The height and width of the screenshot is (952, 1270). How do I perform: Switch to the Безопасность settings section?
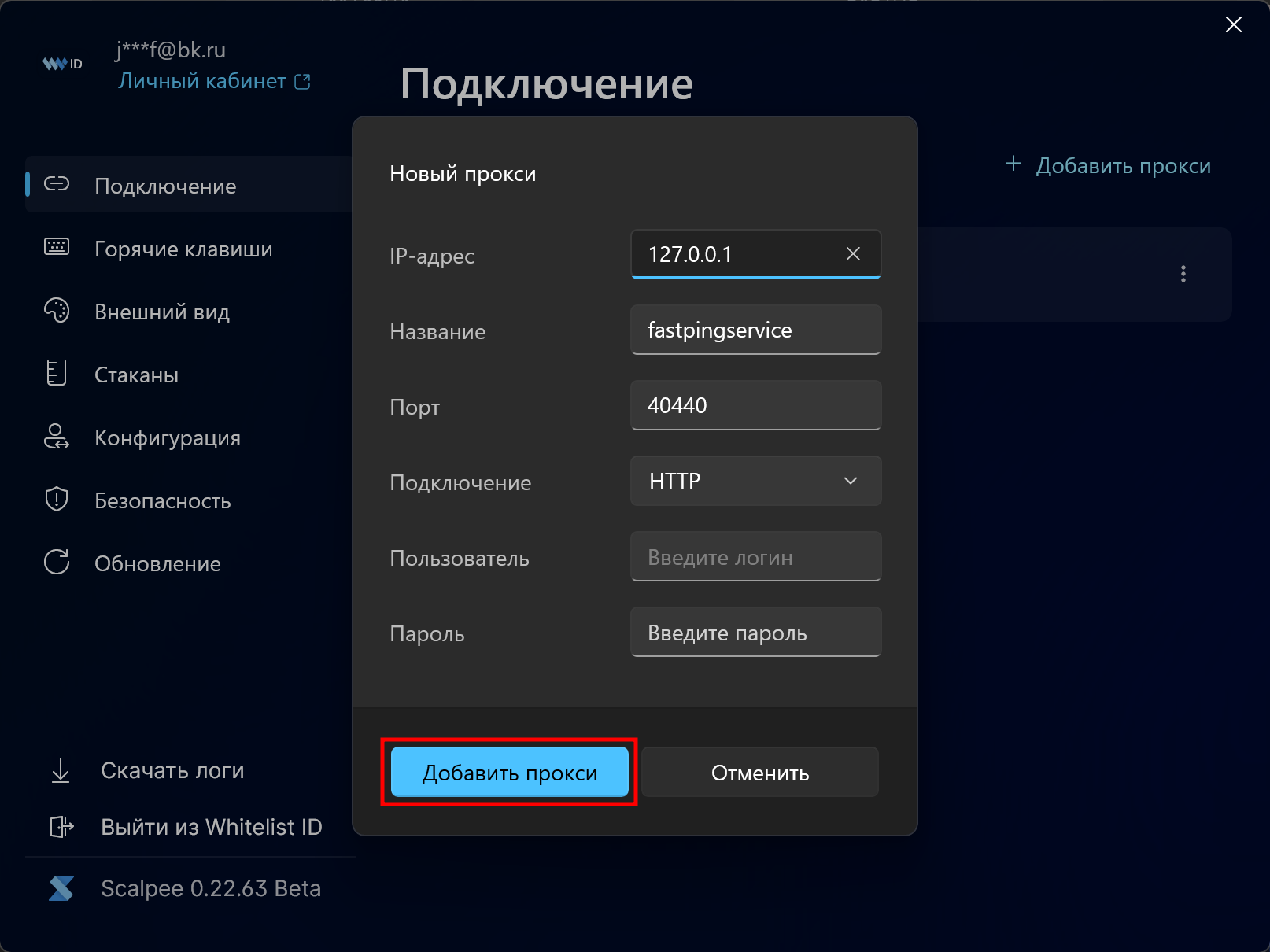tap(163, 501)
